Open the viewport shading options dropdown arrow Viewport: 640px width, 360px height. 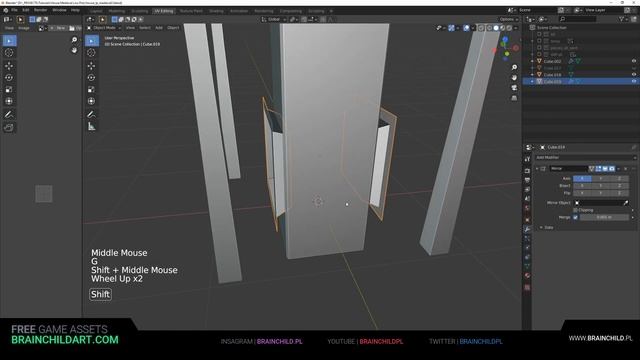pos(516,28)
